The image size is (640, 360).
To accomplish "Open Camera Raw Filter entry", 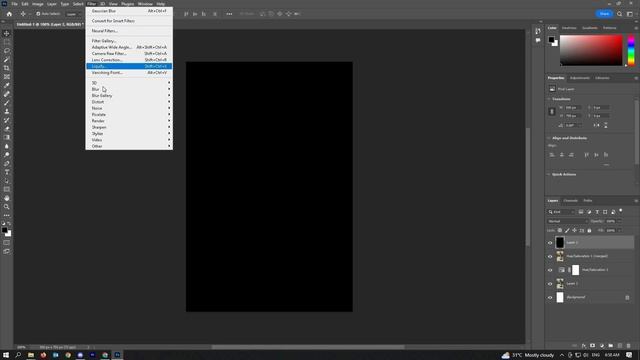I will [x=129, y=53].
